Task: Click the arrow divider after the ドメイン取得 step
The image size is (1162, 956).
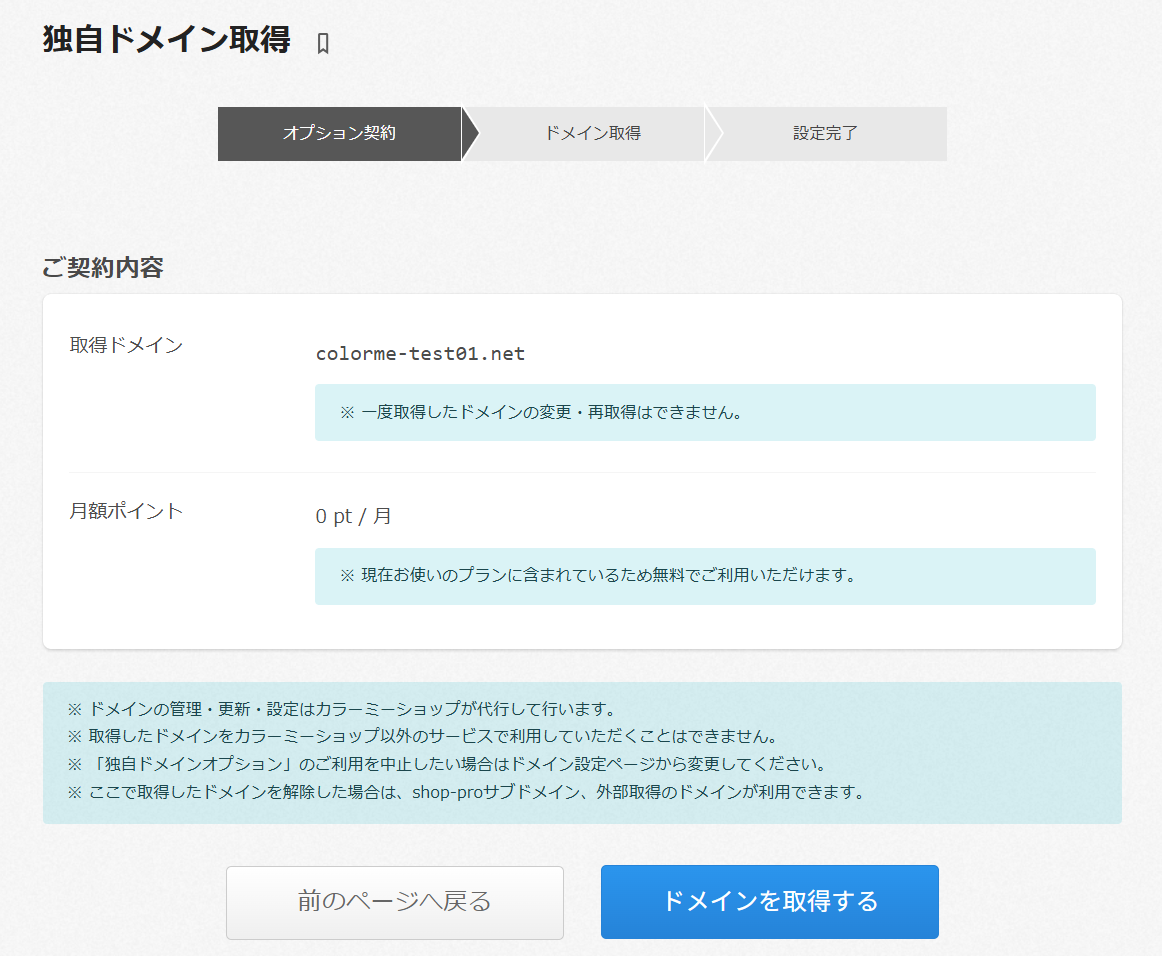Action: (x=713, y=133)
